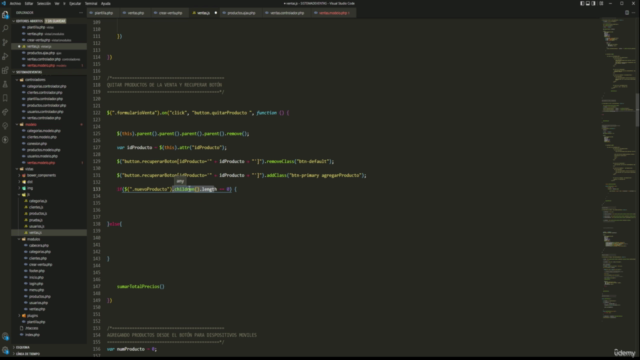
Task: Click the editor vertical scrollbar thumb
Action: coord(638,110)
